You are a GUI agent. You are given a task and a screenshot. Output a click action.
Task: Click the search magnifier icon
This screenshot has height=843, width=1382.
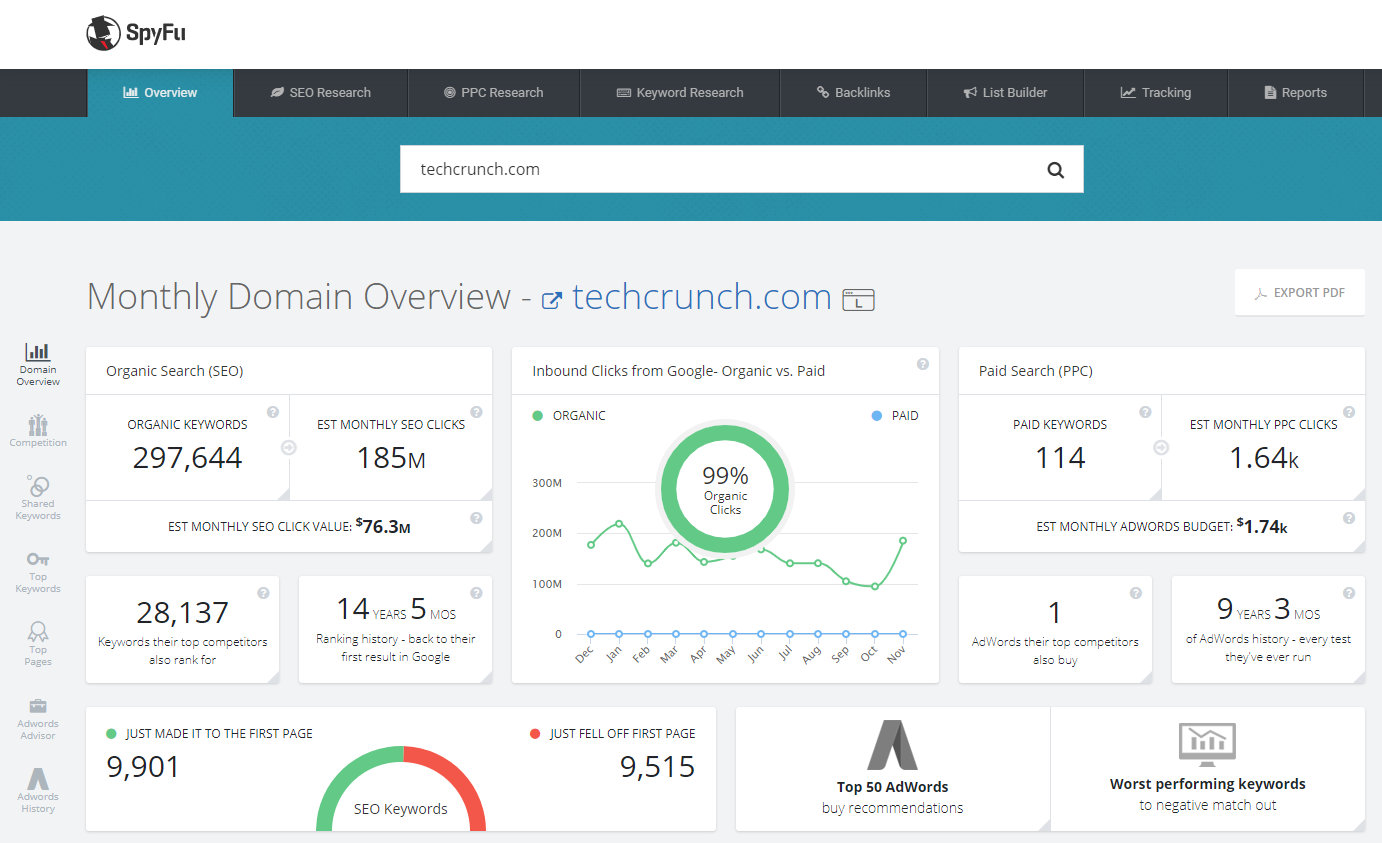1056,170
